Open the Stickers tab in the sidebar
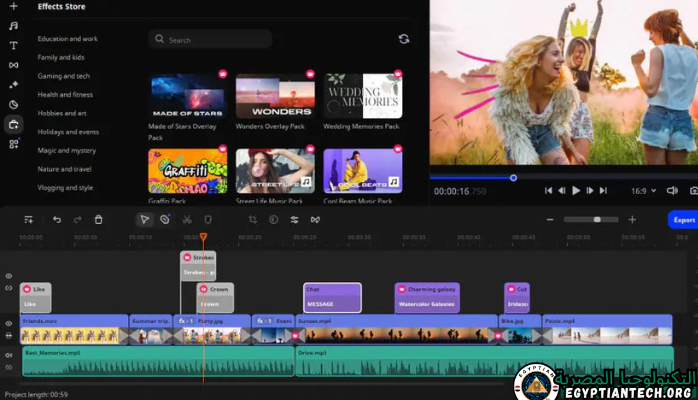This screenshot has width=698, height=400. [13, 104]
